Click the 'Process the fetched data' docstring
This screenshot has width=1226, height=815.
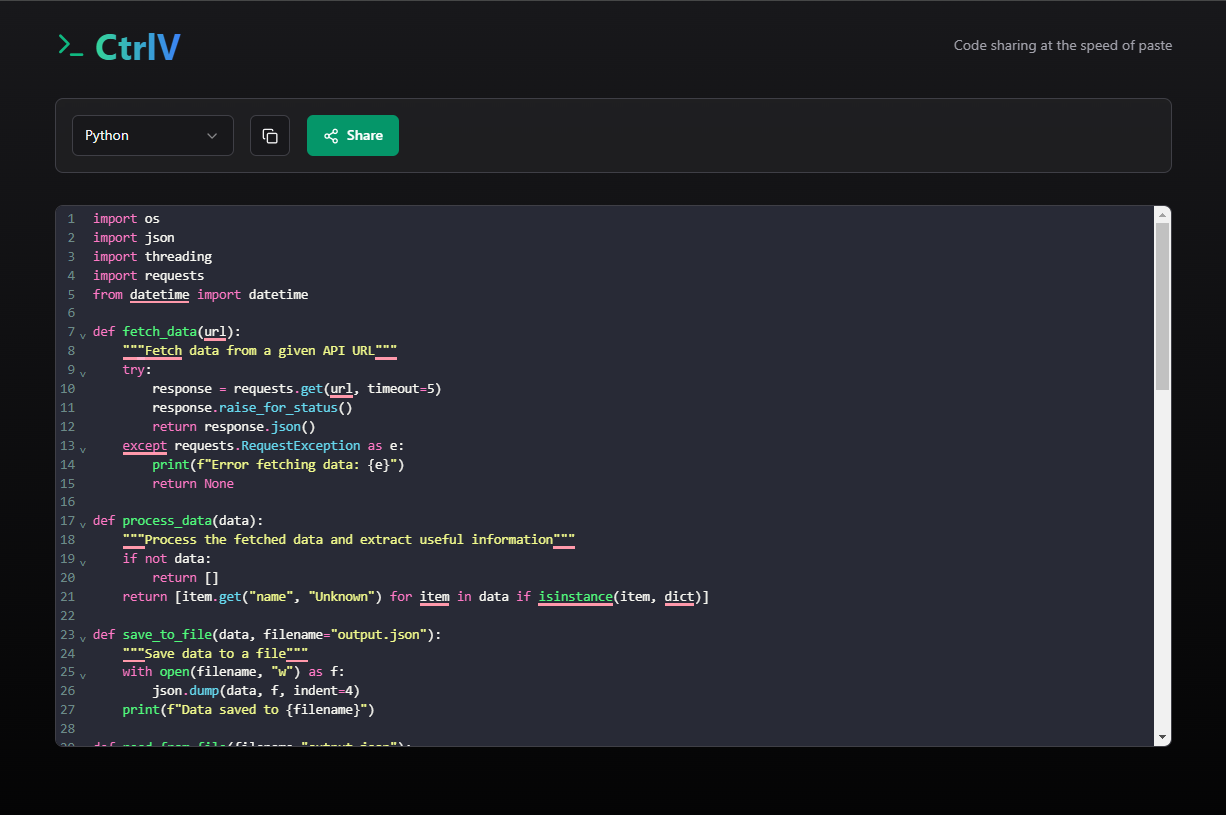tap(349, 540)
